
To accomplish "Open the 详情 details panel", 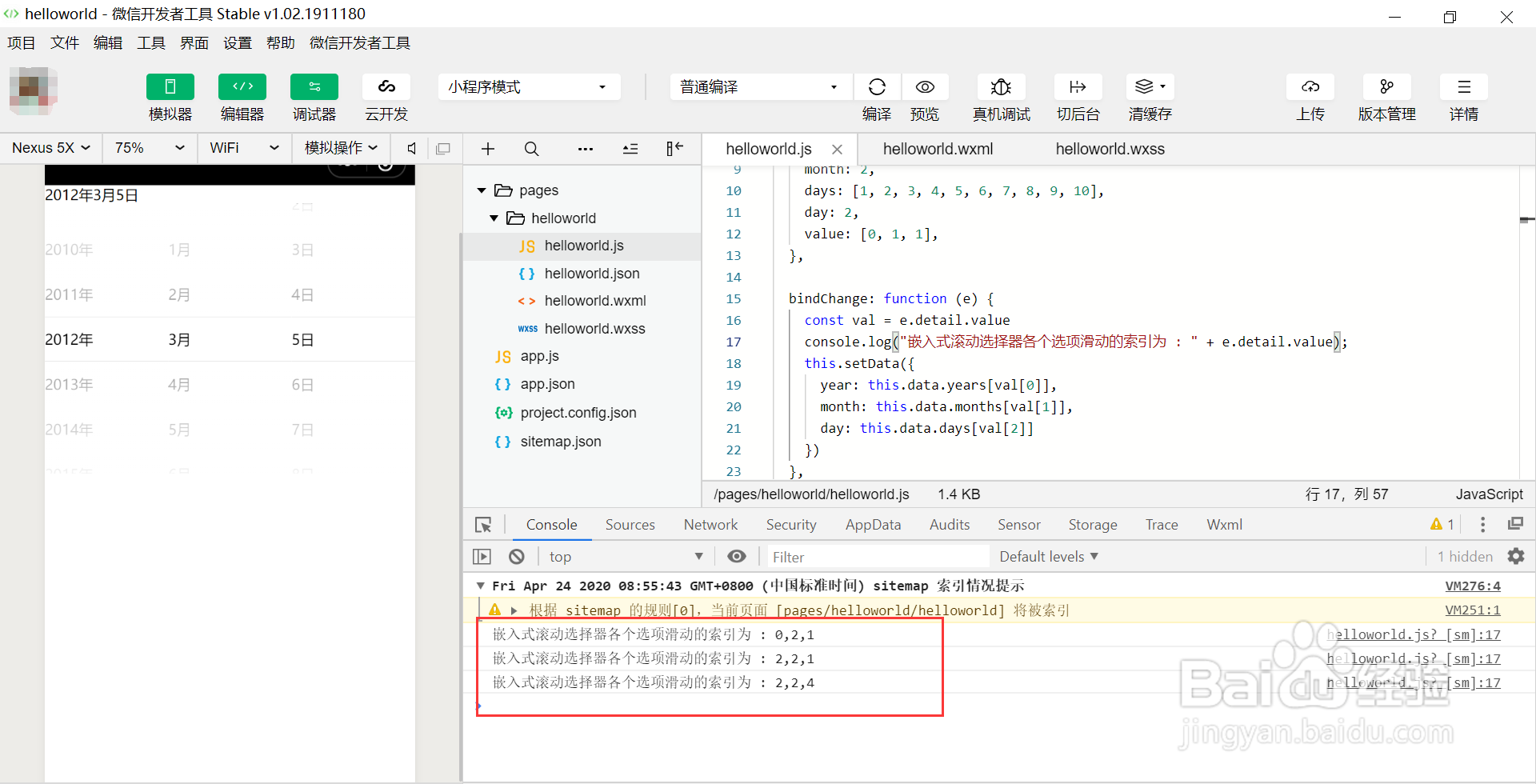I will (1463, 86).
